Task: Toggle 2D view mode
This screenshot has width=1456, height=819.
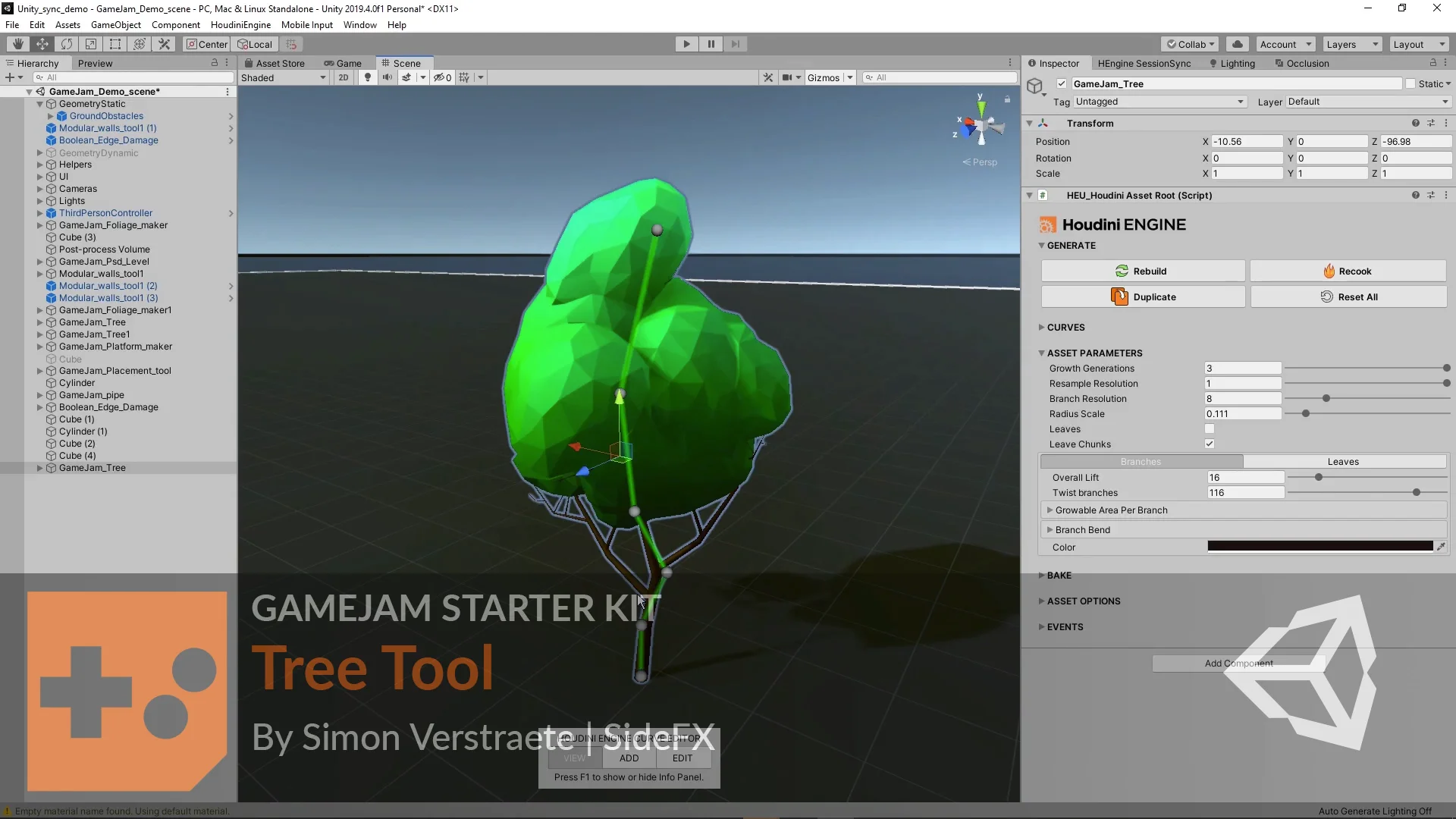Action: tap(344, 77)
